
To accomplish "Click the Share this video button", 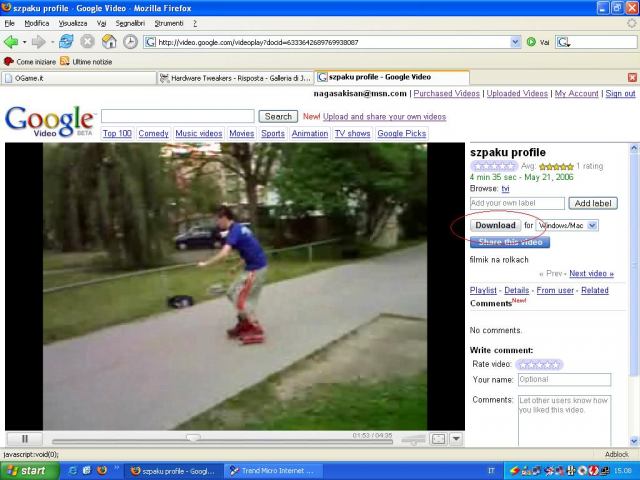I will pyautogui.click(x=510, y=242).
